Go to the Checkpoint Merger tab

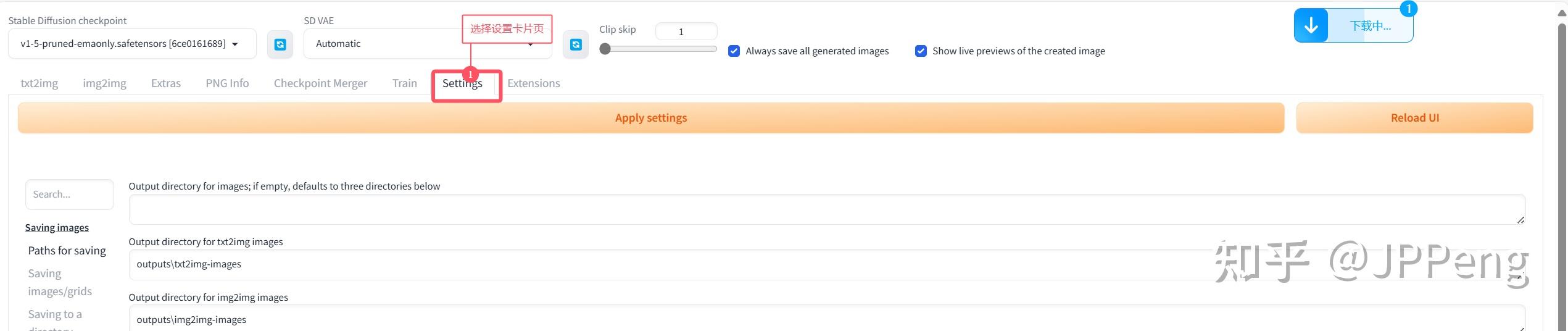(320, 83)
